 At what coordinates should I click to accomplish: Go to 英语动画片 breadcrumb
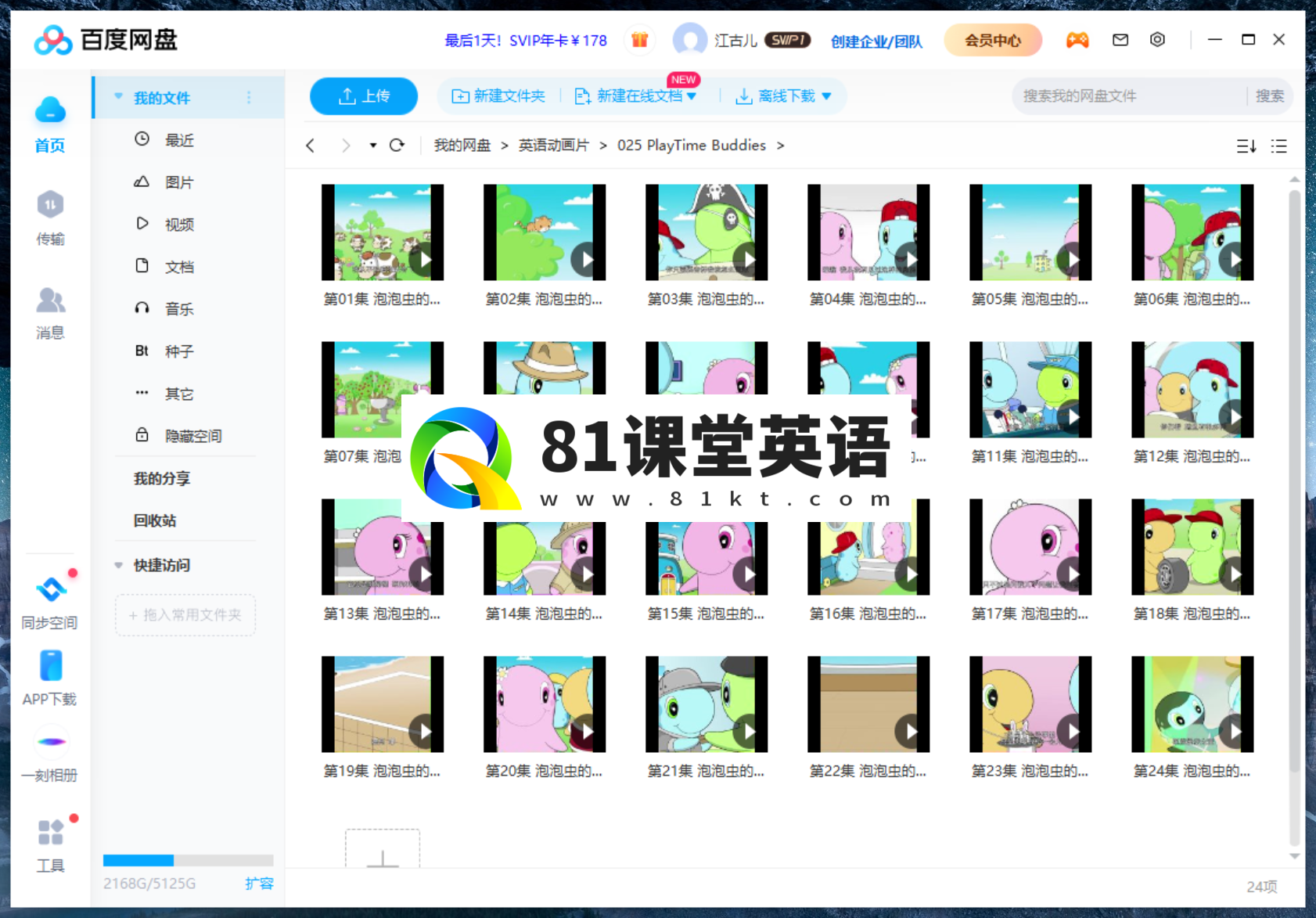click(x=554, y=146)
